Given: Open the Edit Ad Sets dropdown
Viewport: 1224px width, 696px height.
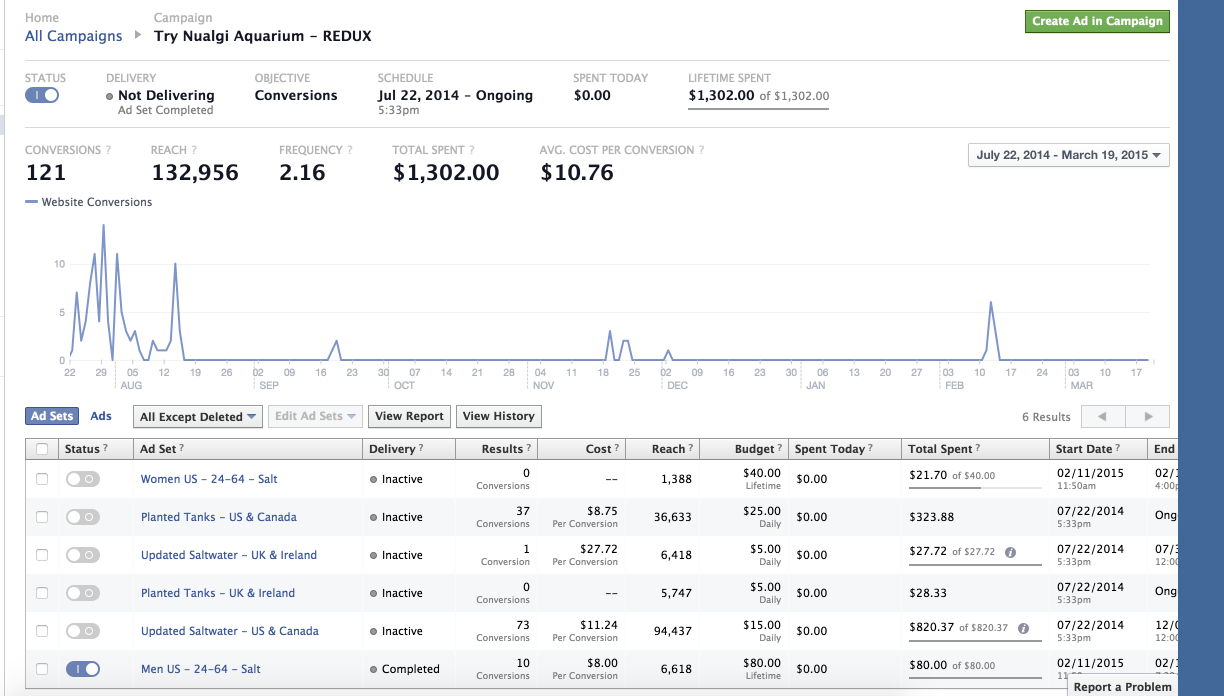Looking at the screenshot, I should (315, 417).
